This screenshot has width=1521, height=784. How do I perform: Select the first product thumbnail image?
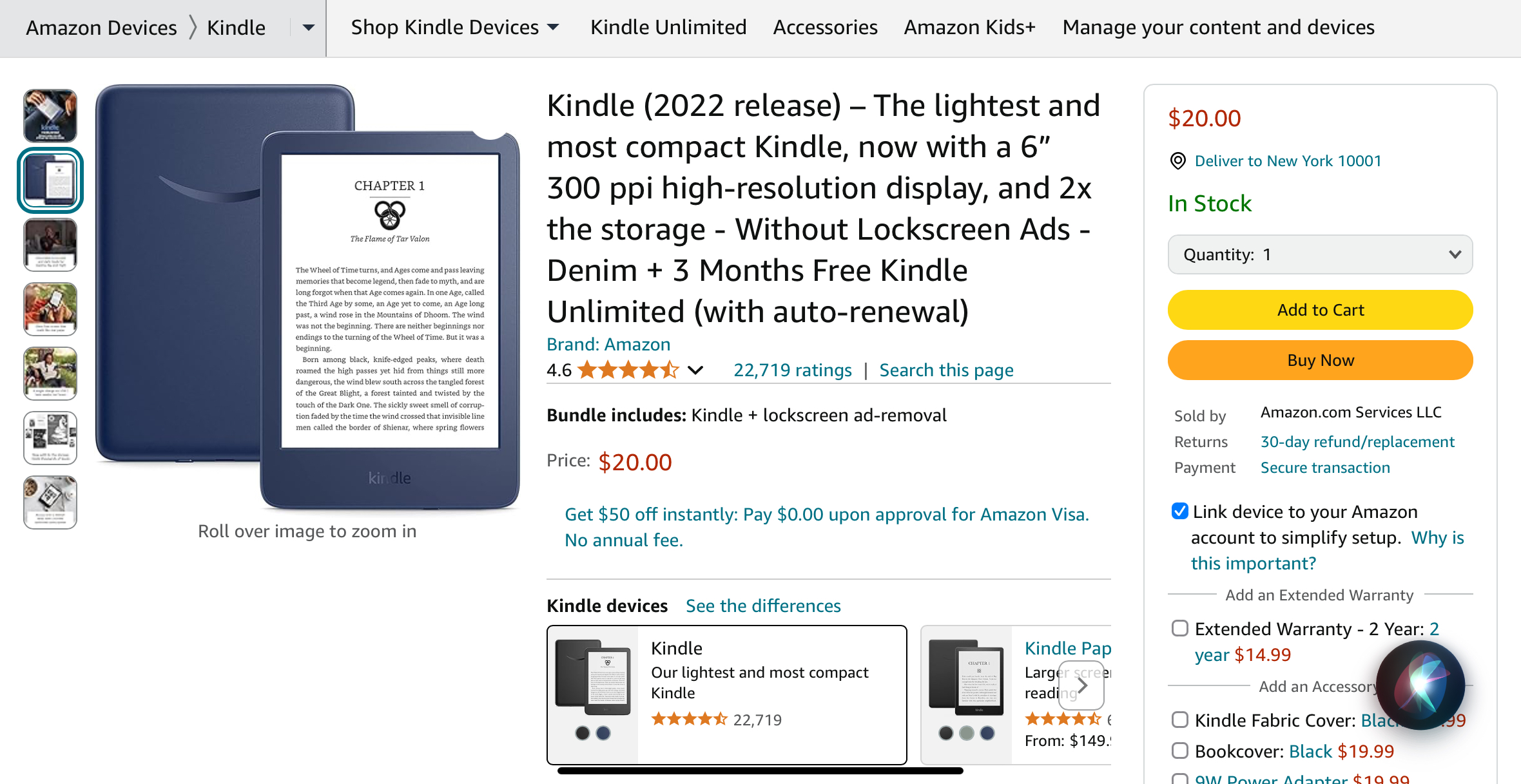click(50, 116)
